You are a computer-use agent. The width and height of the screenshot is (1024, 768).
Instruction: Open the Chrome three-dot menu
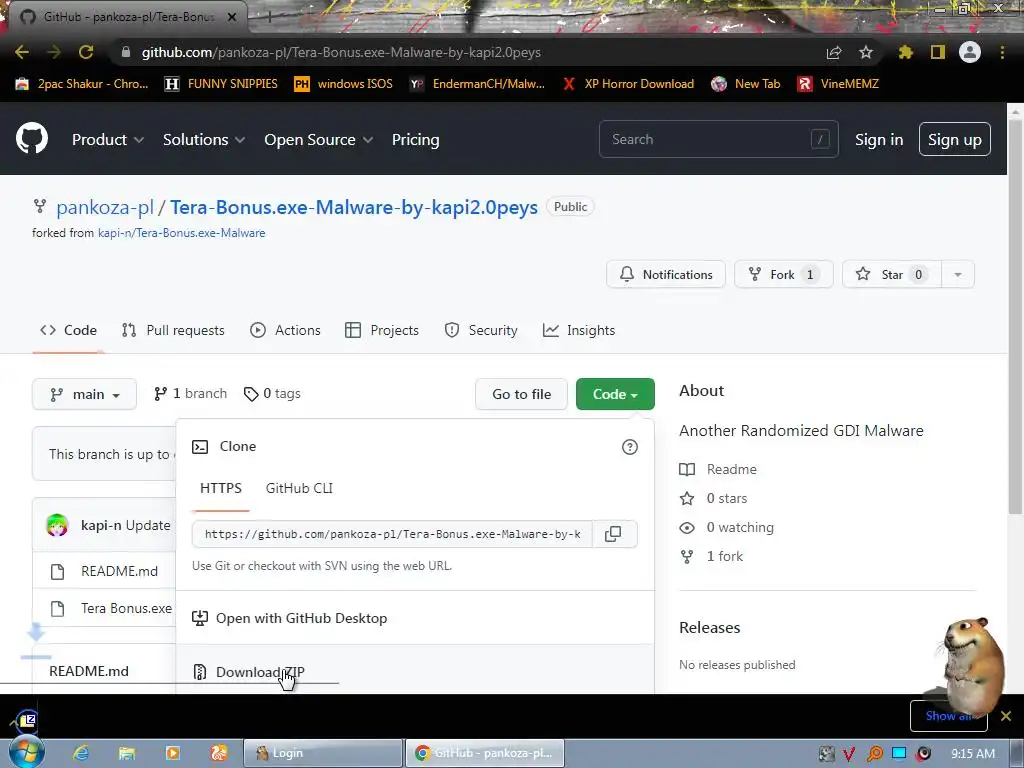pos(1002,52)
